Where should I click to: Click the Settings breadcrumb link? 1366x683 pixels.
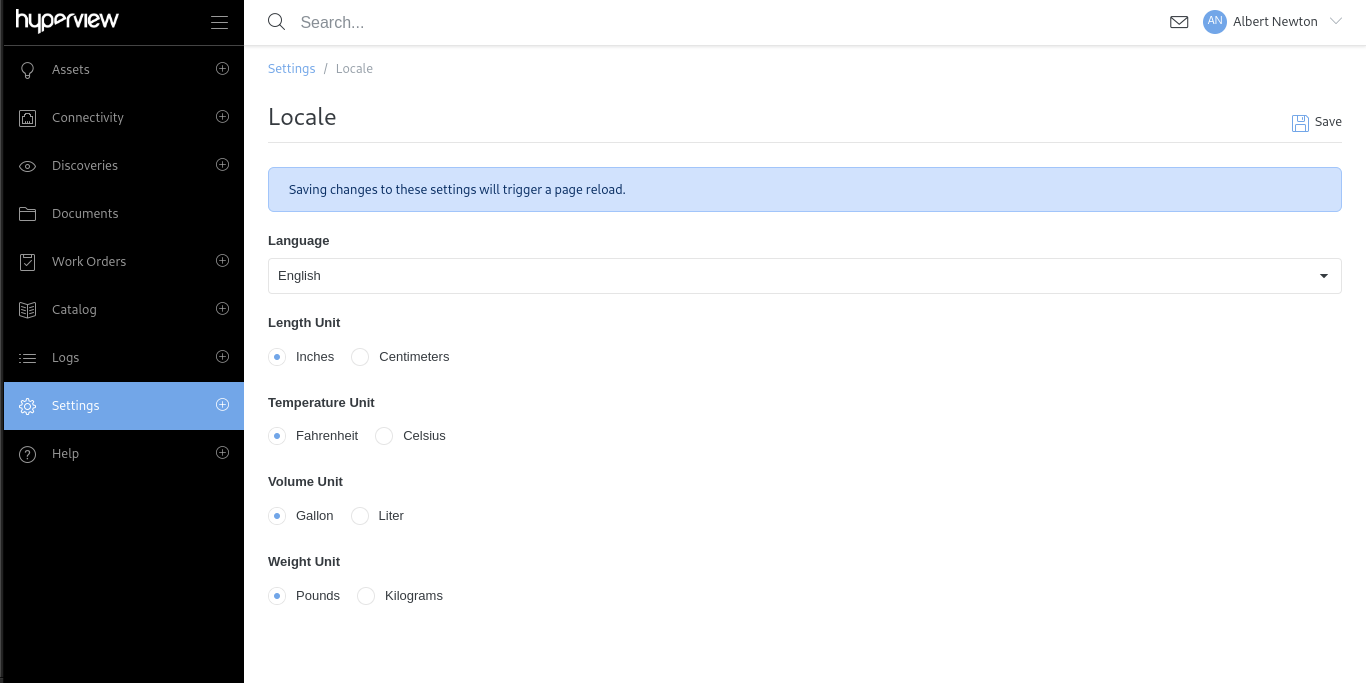click(291, 69)
